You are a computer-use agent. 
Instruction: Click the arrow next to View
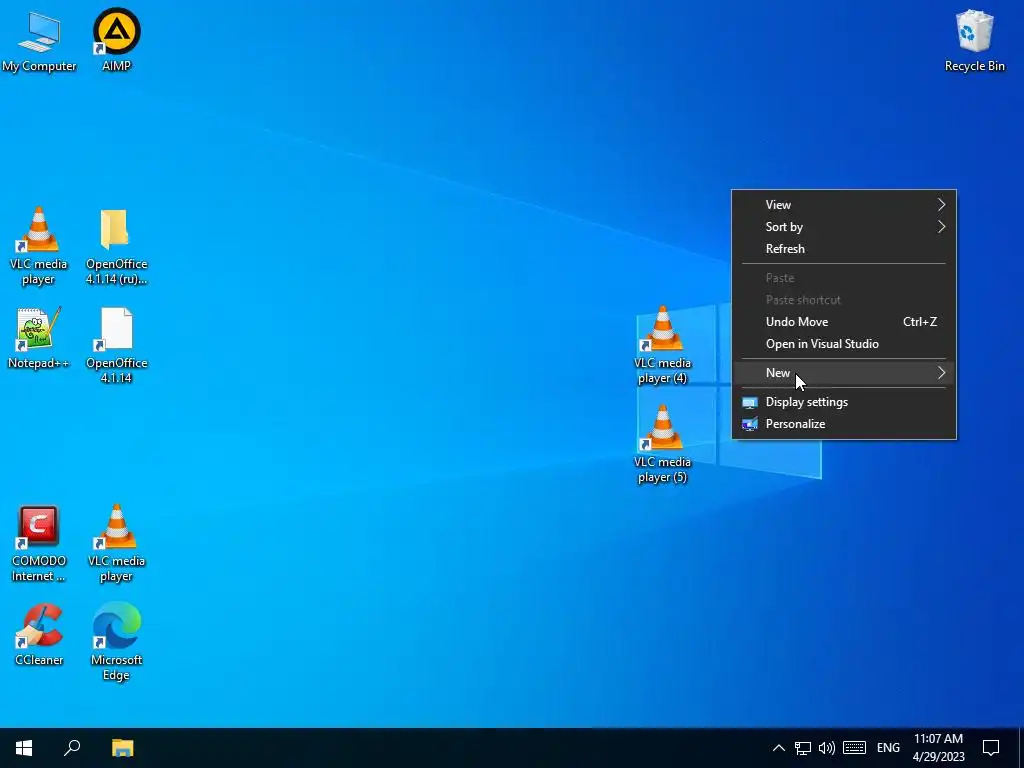(941, 204)
